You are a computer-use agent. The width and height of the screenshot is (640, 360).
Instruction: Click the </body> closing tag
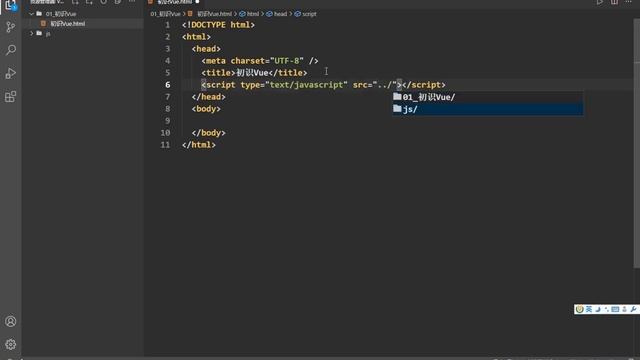coord(209,133)
